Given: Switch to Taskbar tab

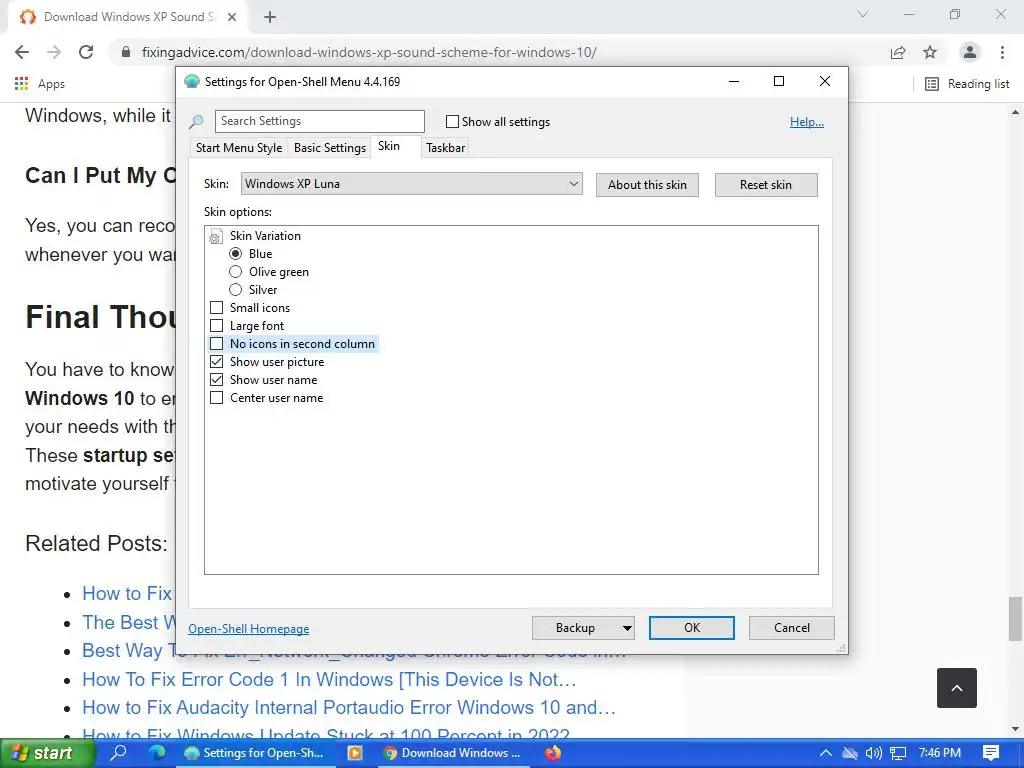Looking at the screenshot, I should tap(445, 148).
